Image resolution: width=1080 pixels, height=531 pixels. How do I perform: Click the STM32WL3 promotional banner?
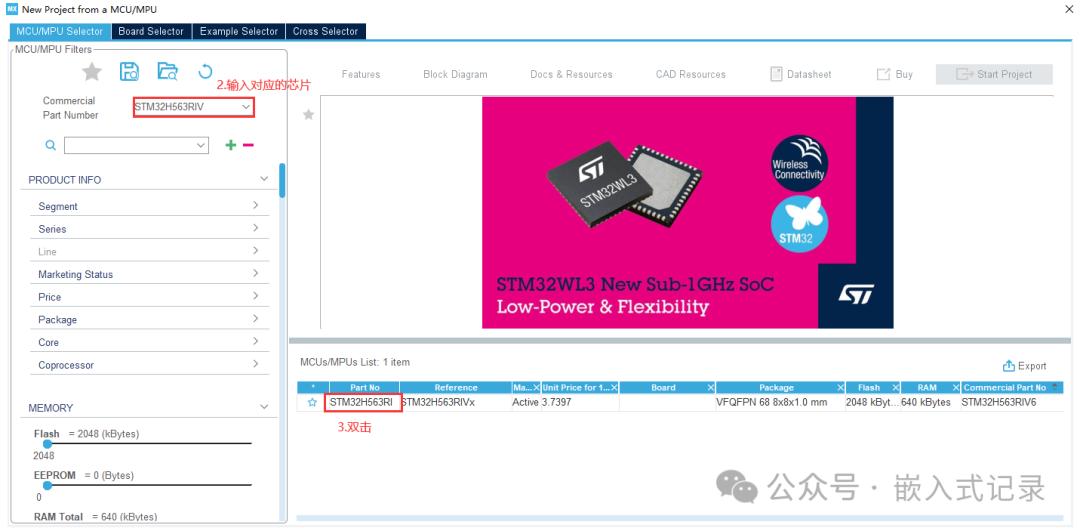[687, 212]
